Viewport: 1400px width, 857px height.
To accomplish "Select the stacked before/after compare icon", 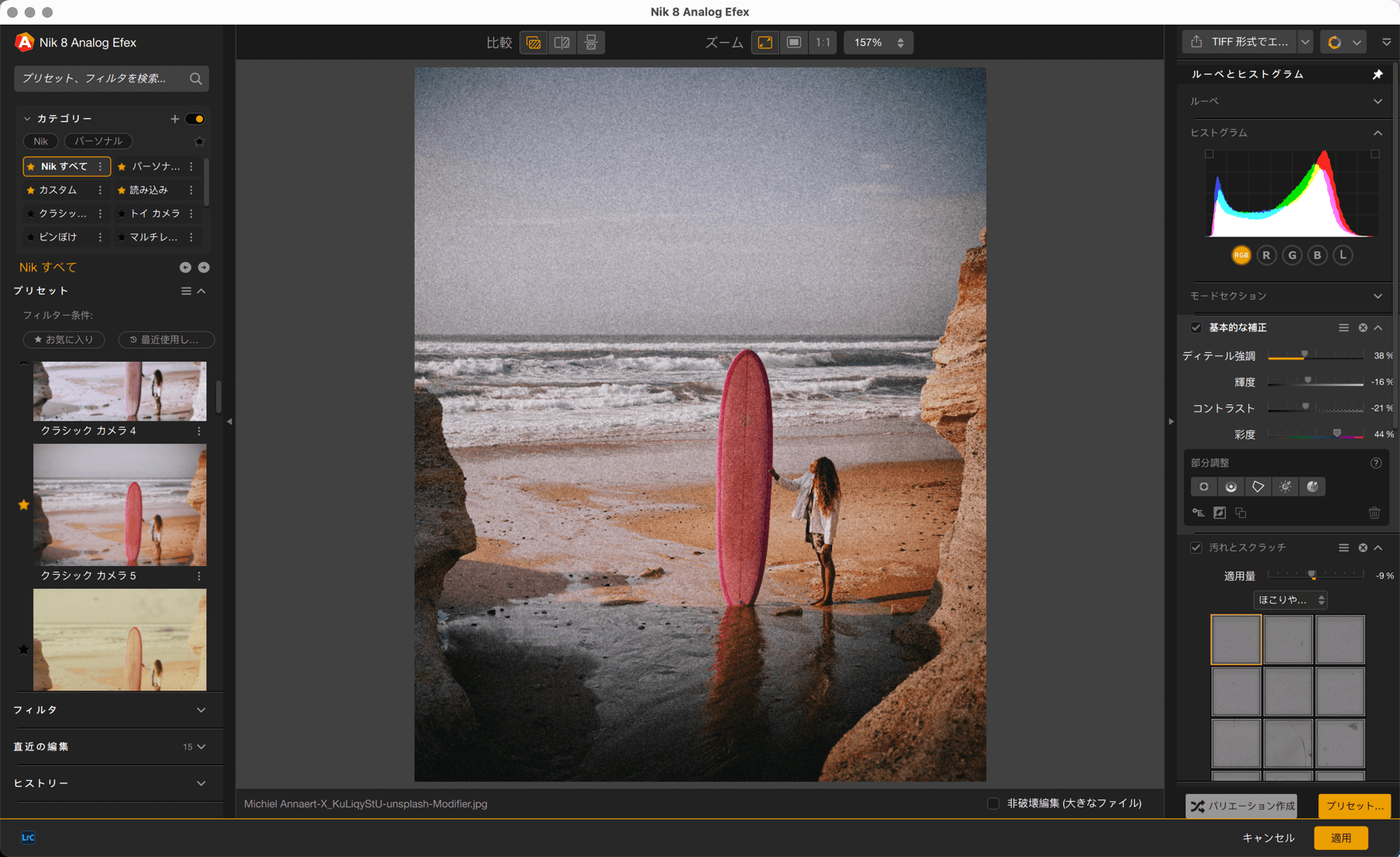I will tap(591, 43).
